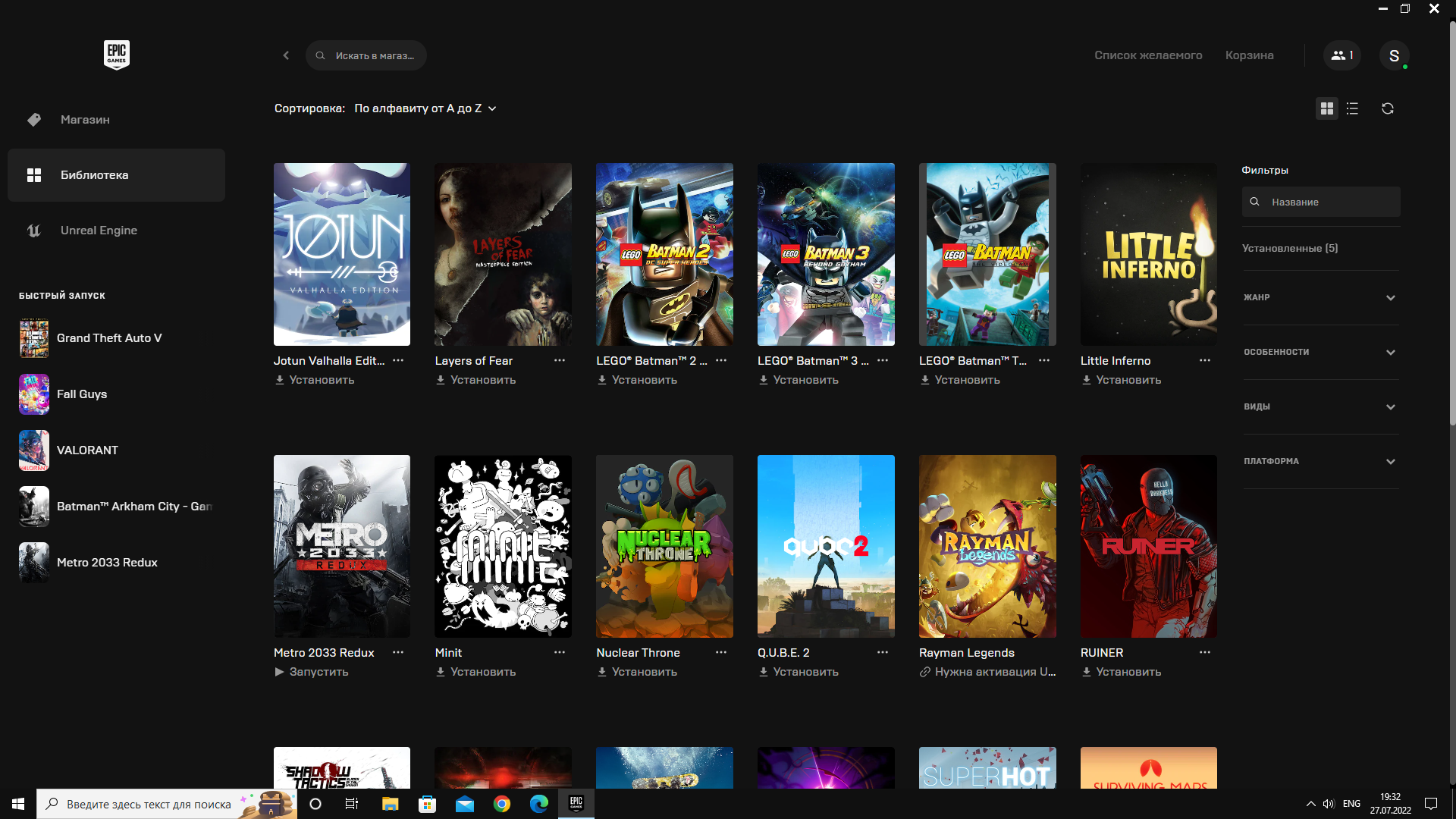This screenshot has width=1456, height=819.
Task: Install Little Inferno
Action: (x=1122, y=380)
